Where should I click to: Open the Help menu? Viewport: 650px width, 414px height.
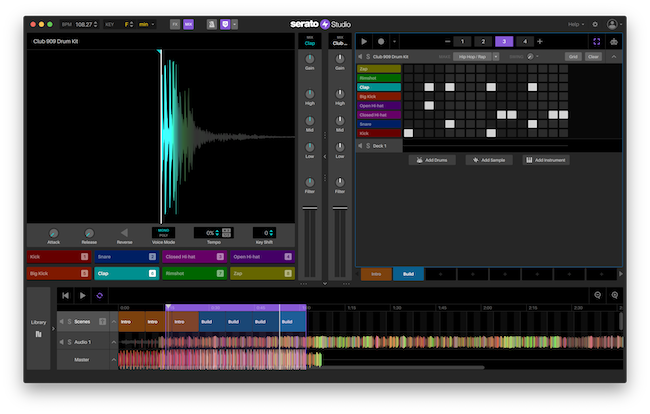[576, 24]
